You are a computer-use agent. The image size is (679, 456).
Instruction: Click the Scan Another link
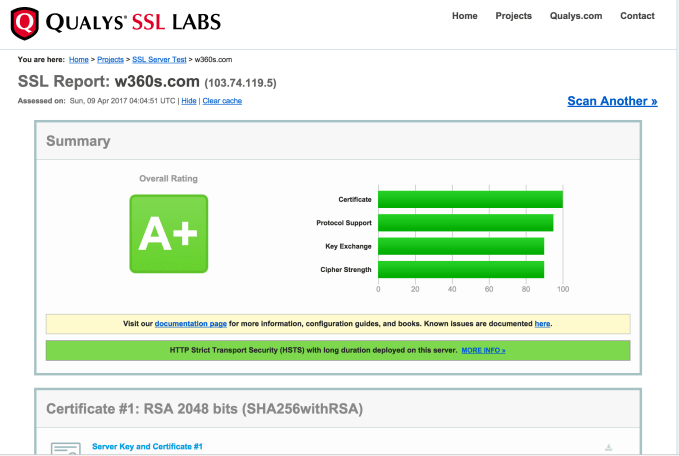pos(612,101)
